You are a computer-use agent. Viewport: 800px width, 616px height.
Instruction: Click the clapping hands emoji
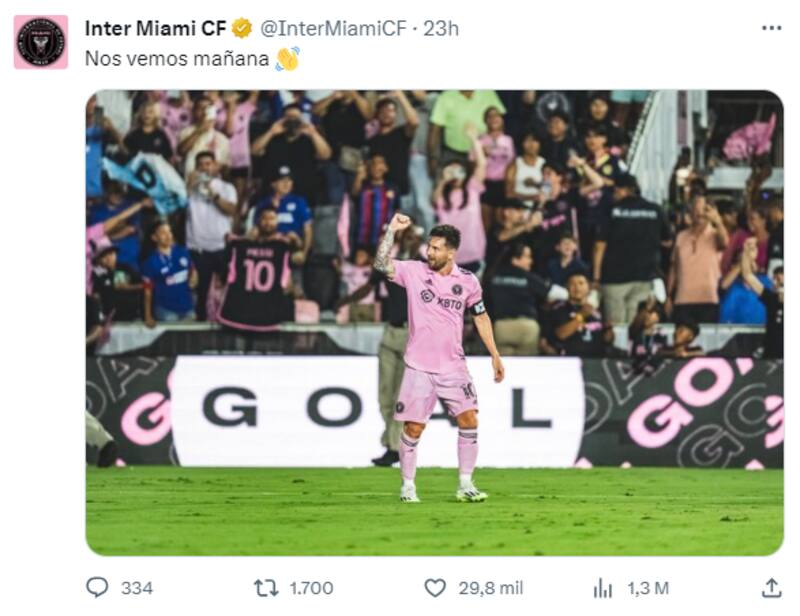[288, 59]
